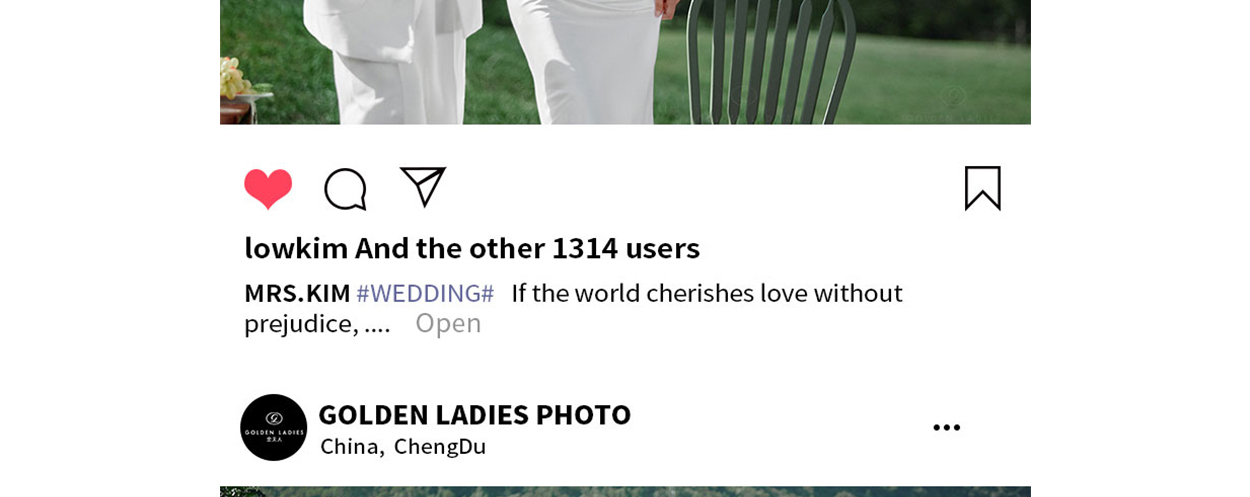Viewport: 1250px width, 497px height.
Task: Open China, ChengDu location tag
Action: click(403, 446)
